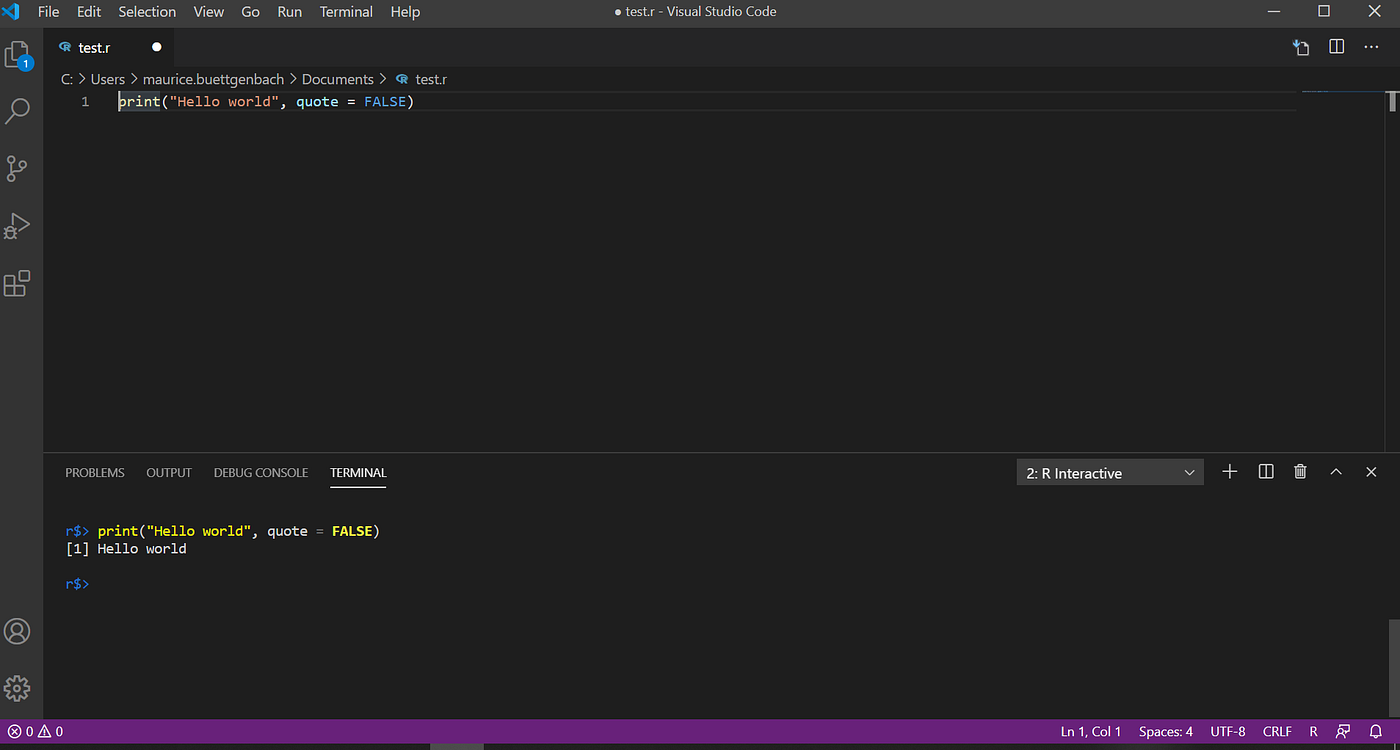Screen dimensions: 1400x750
Task: Open the Manage settings gear
Action: click(18, 688)
